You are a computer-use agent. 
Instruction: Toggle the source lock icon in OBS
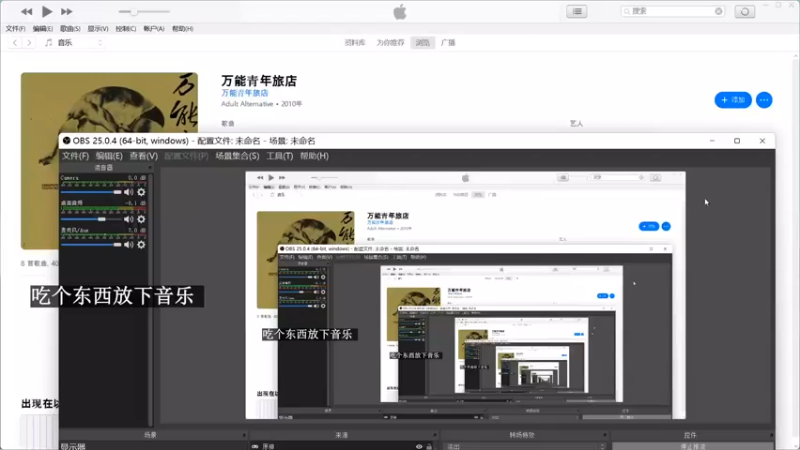[x=429, y=446]
